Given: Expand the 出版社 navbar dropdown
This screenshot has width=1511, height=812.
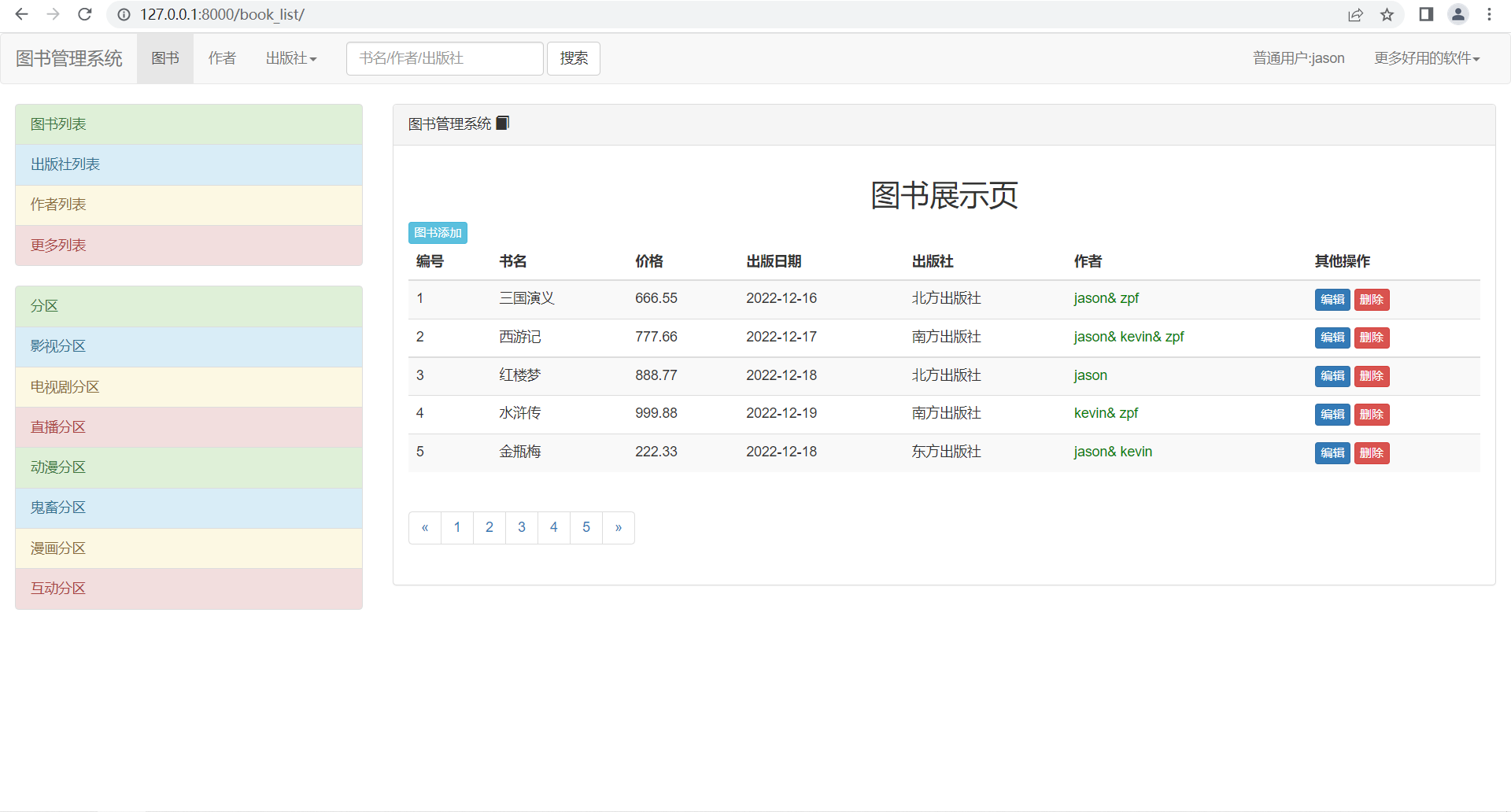Looking at the screenshot, I should [291, 58].
